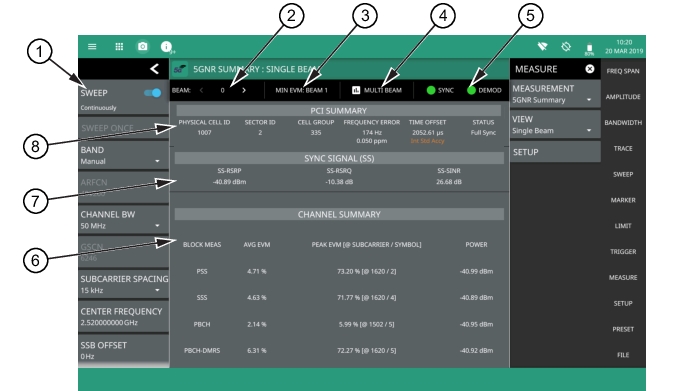Click the SS-RSRQ -10.38 dB value
This screenshot has height=391, width=697.
point(339,182)
